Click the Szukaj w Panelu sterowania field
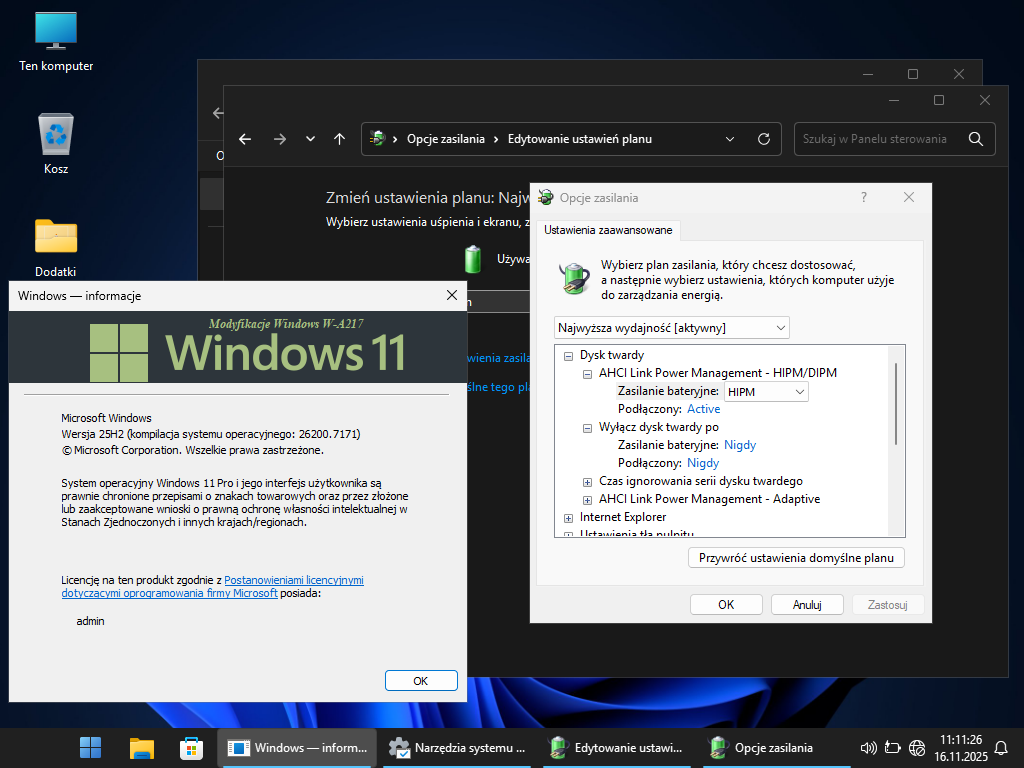 tap(875, 139)
